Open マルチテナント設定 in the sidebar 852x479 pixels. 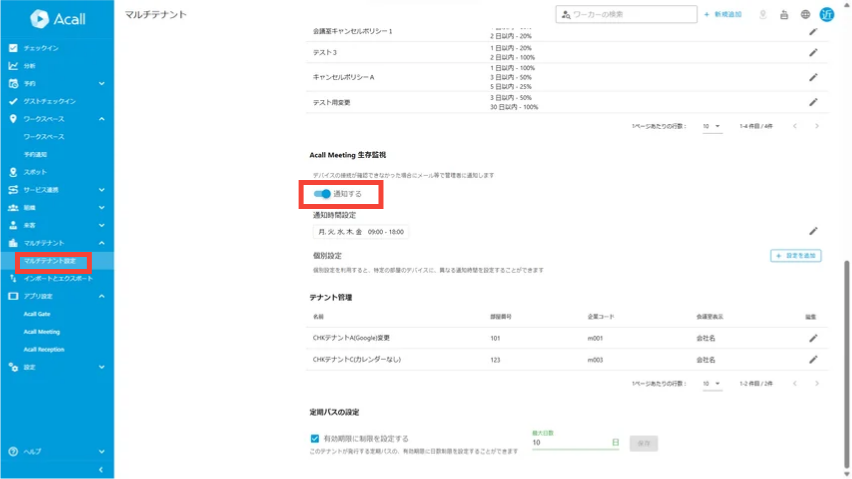coord(50,261)
